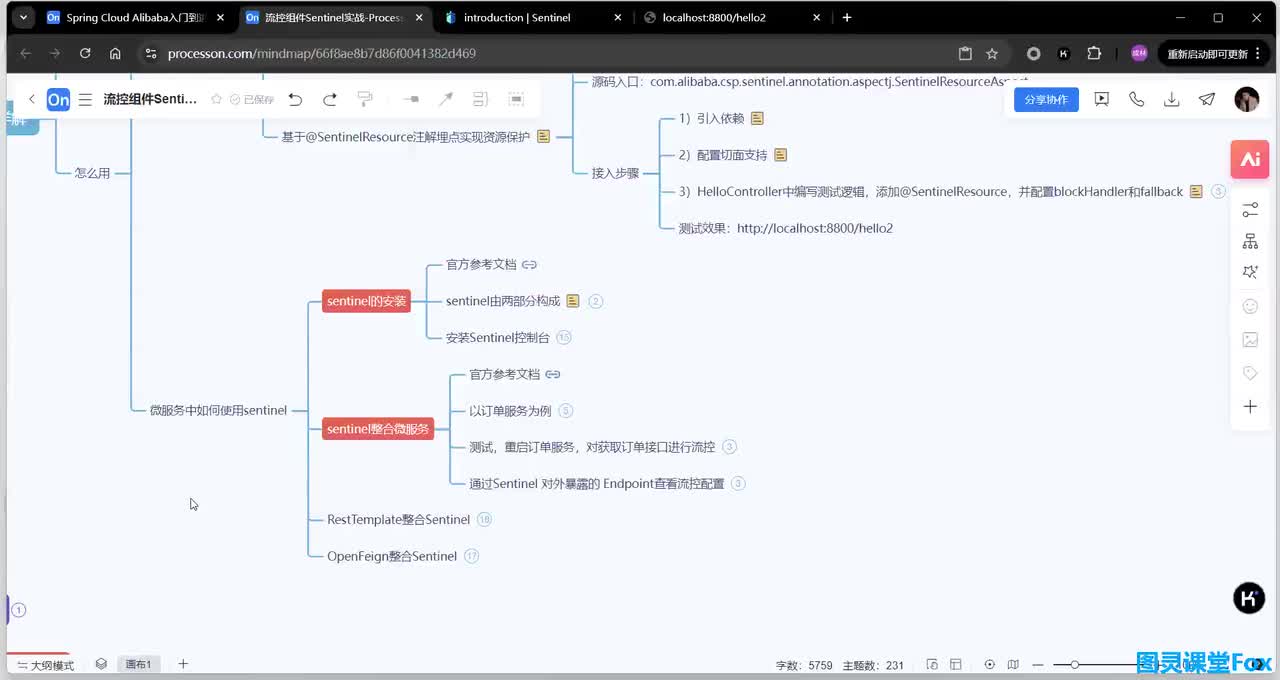
Task: Switch to Spring Cloud Alibaba browser tab
Action: click(x=135, y=17)
